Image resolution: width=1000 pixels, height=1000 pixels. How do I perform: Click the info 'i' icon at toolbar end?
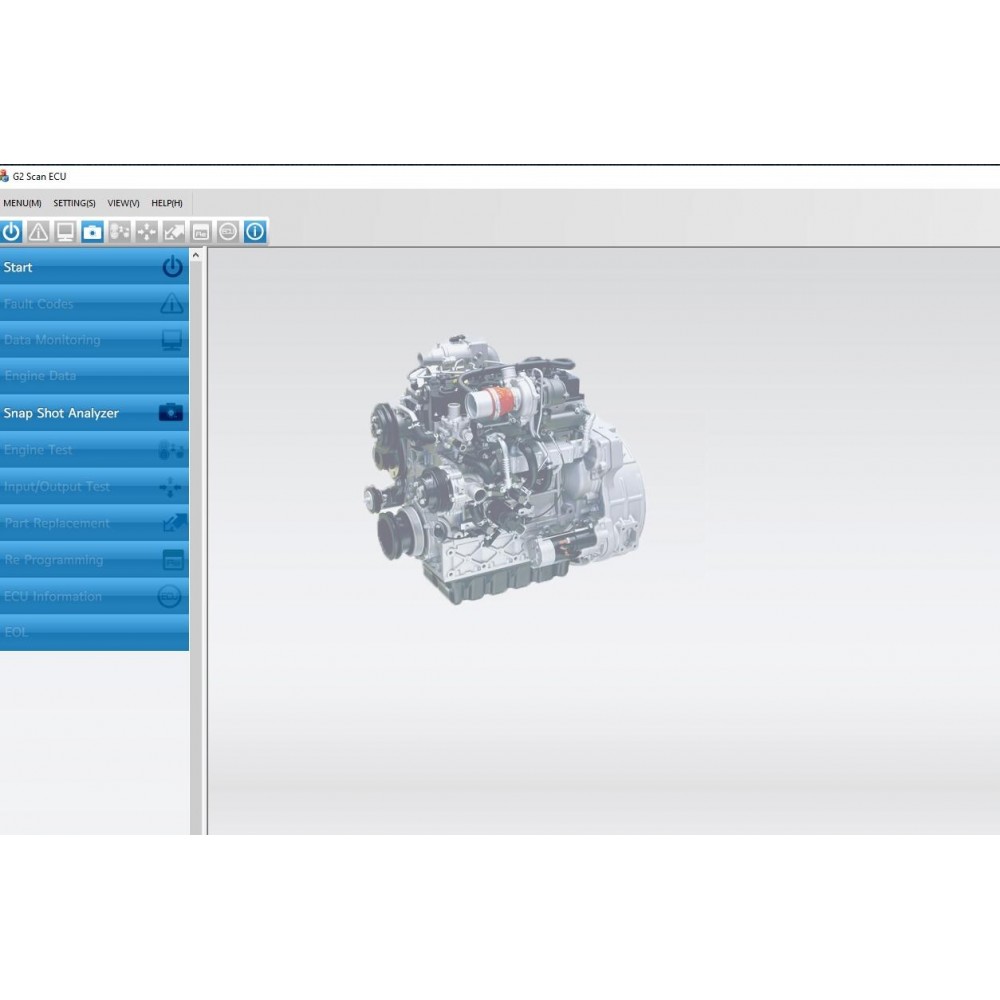click(x=255, y=231)
